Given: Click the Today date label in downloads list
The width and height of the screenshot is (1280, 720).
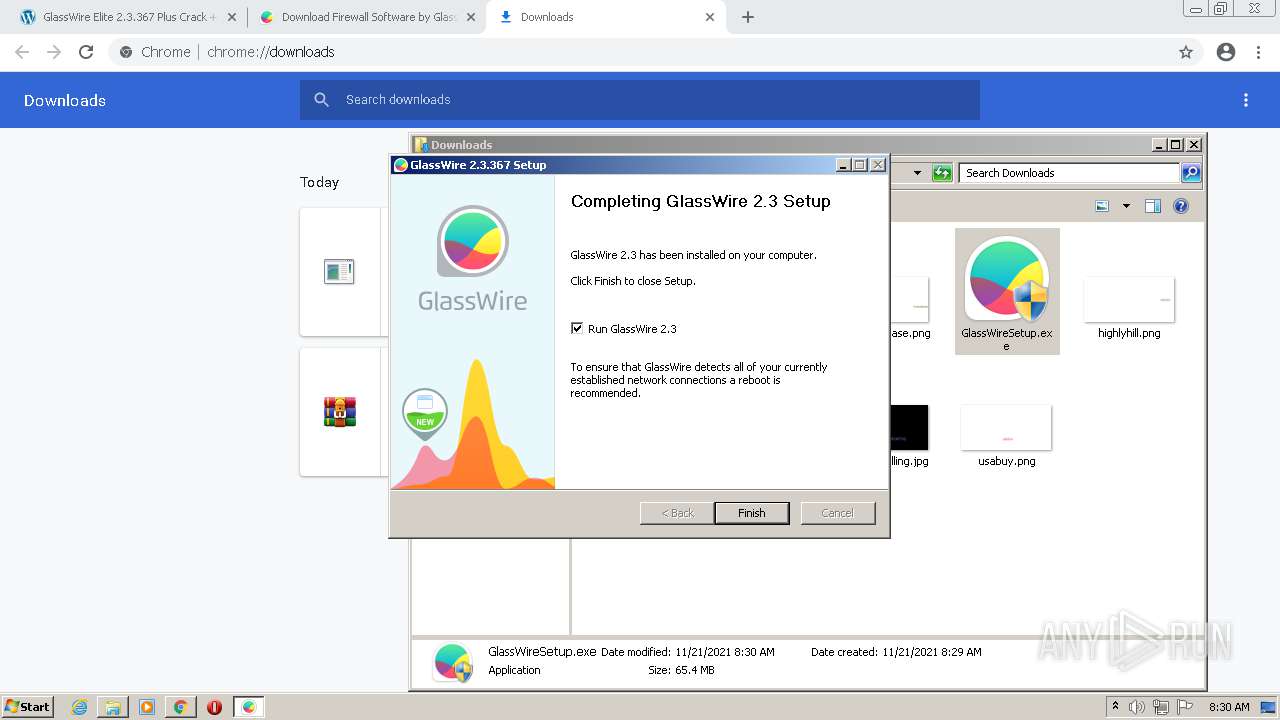Looking at the screenshot, I should (319, 182).
